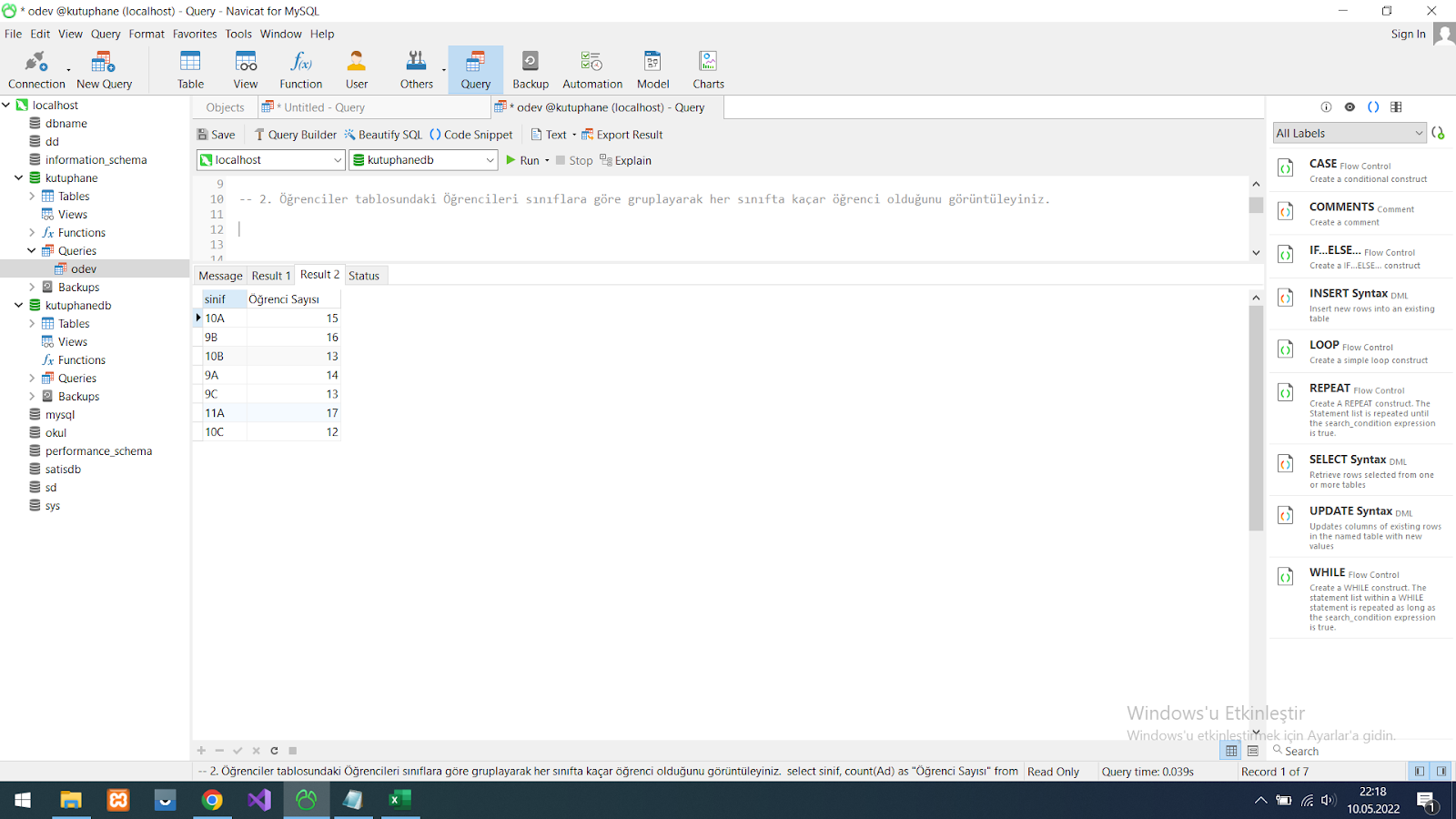Viewport: 1456px width, 819px height.
Task: Open the Model toolbar icon
Action: 652,70
